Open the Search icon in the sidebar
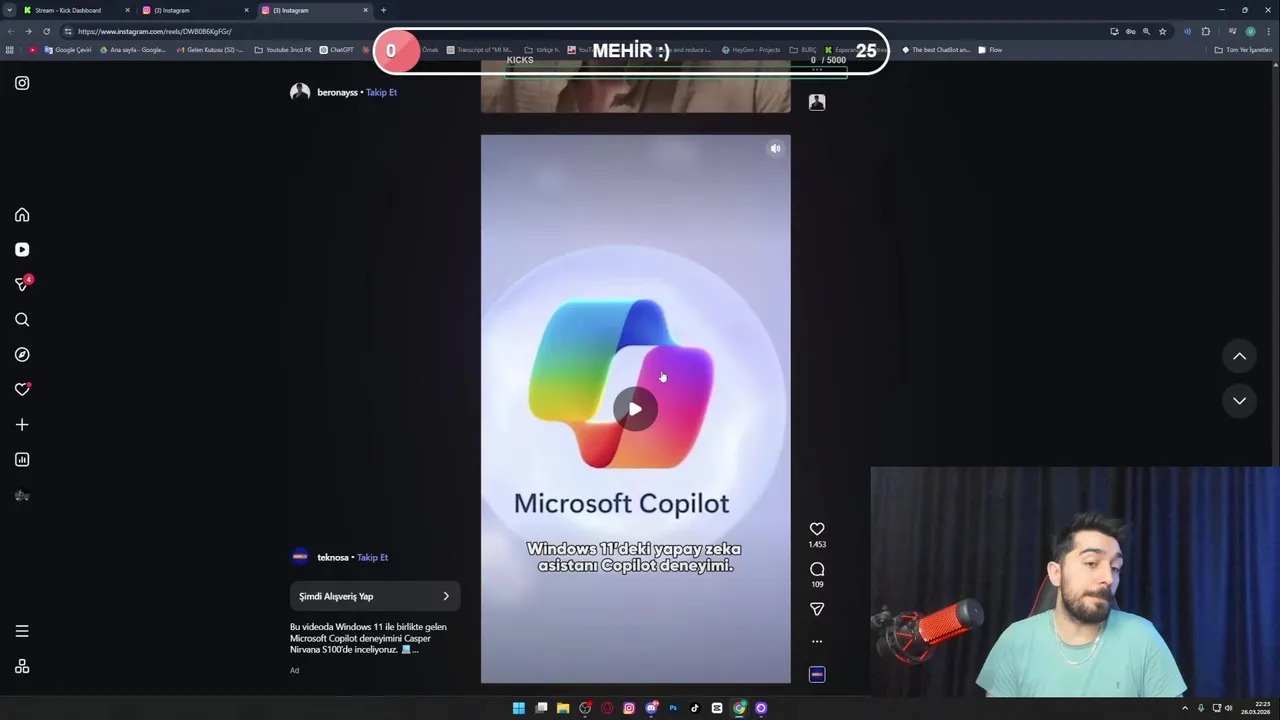1280x720 pixels. point(22,320)
